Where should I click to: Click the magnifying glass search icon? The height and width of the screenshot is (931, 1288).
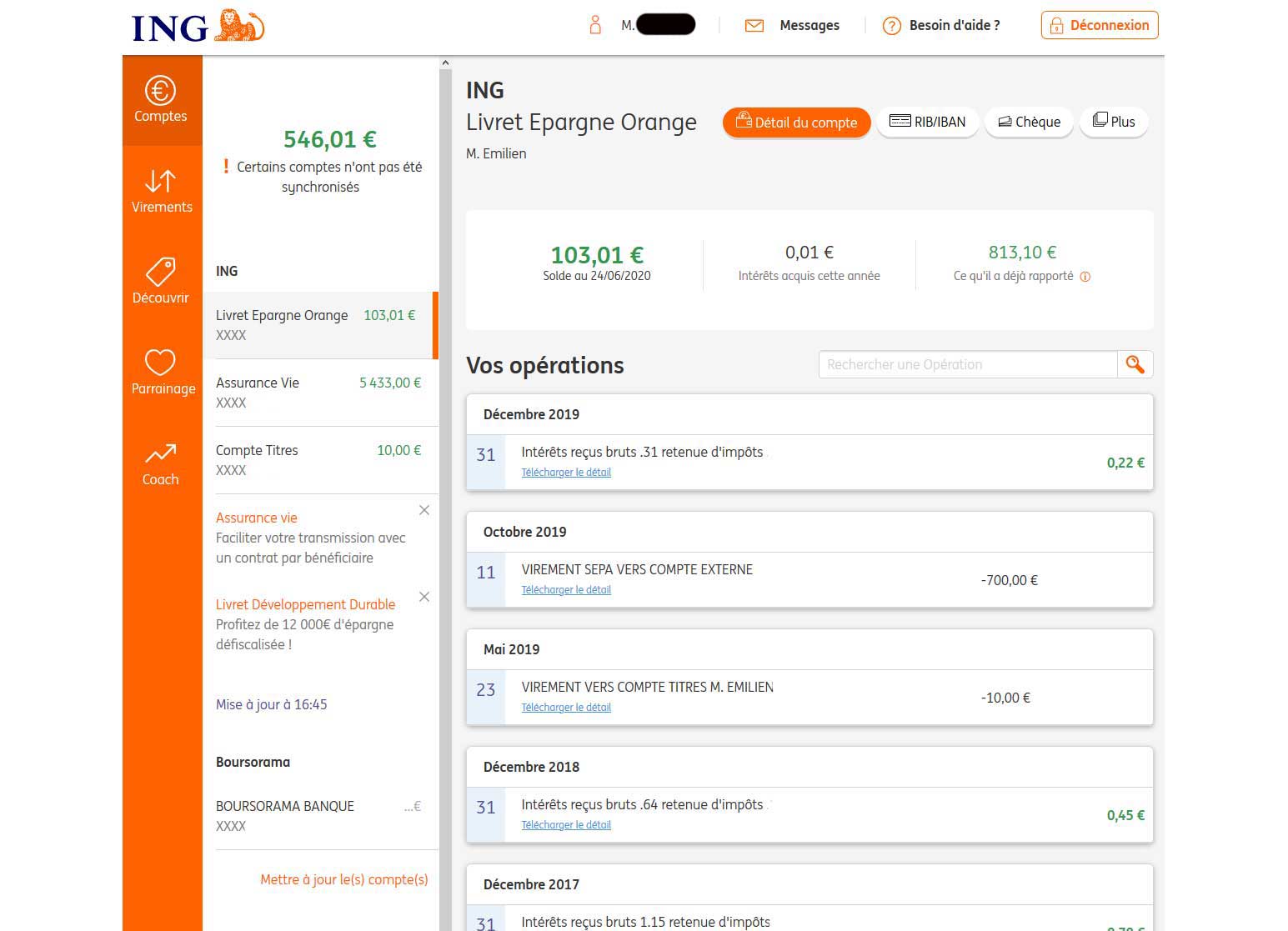point(1135,364)
